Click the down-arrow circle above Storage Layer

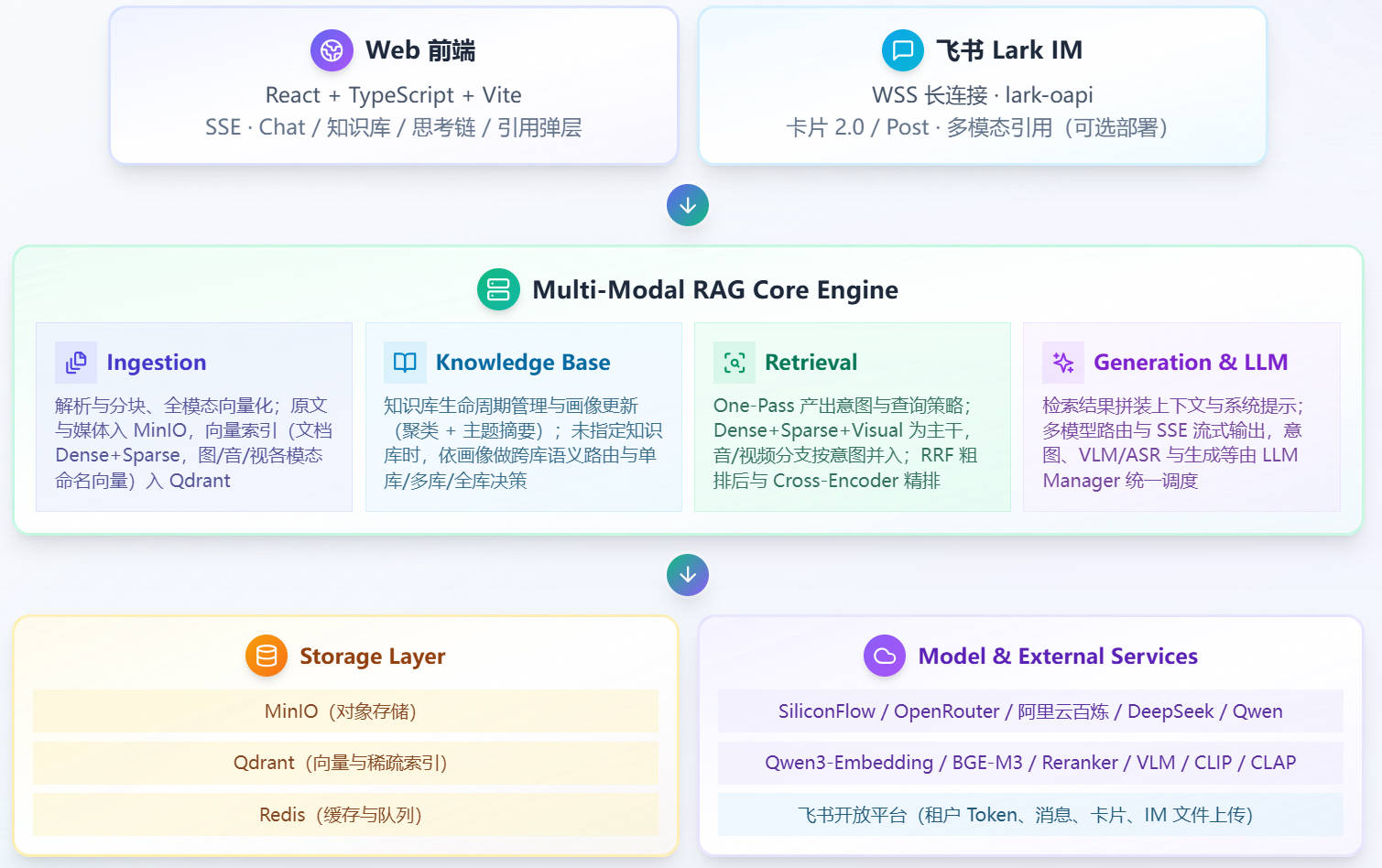[x=688, y=575]
